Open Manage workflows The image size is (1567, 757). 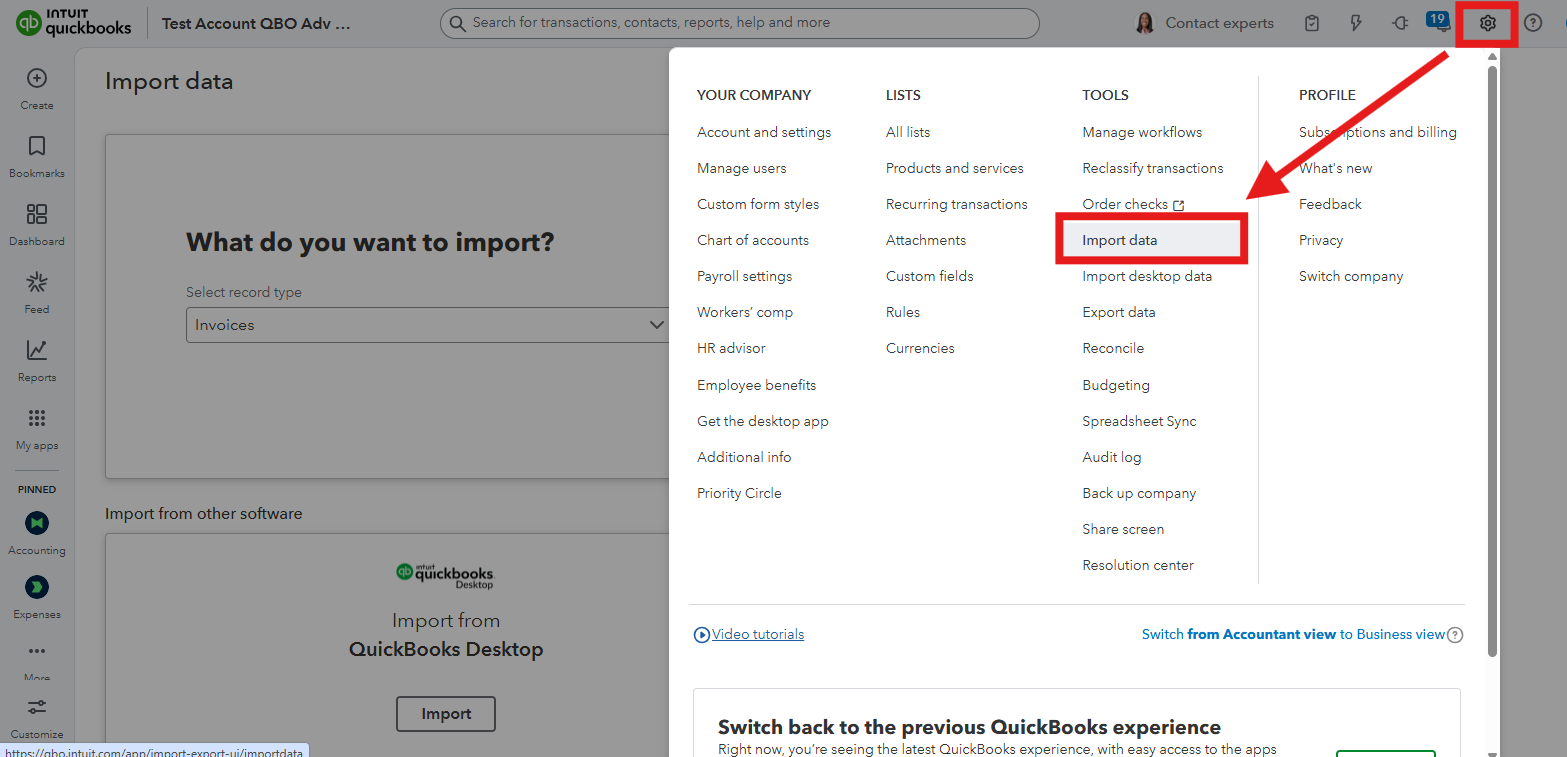click(x=1142, y=132)
